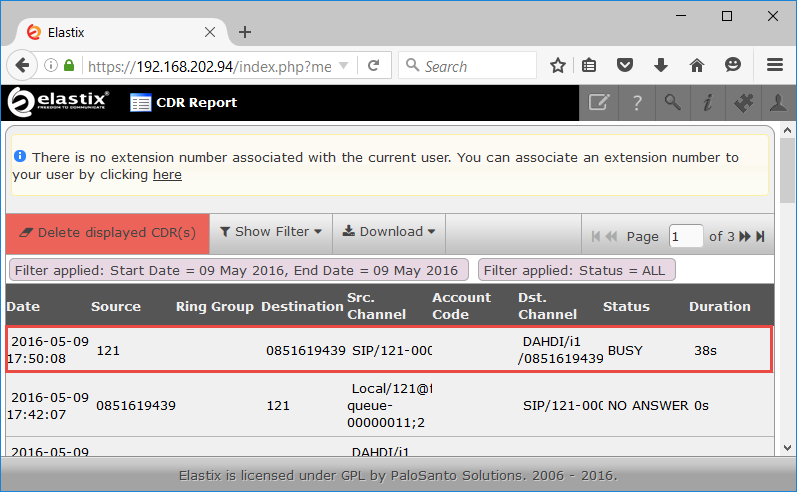The width and height of the screenshot is (797, 492).
Task: Click the CDR Report module icon
Action: pyautogui.click(x=140, y=103)
